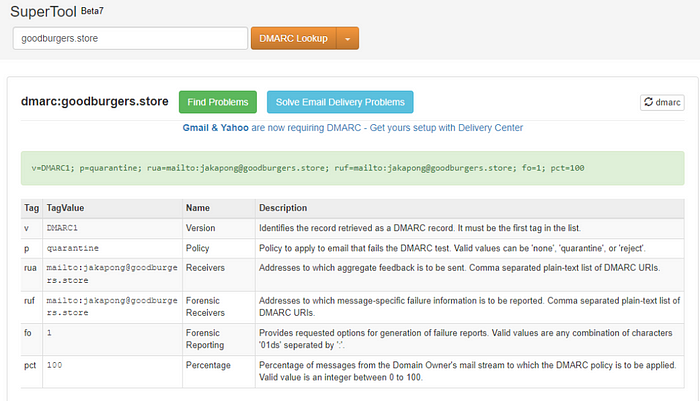Viewport: 700px width, 401px height.
Task: Click the domain input field with goodburgers.store
Action: tap(130, 38)
